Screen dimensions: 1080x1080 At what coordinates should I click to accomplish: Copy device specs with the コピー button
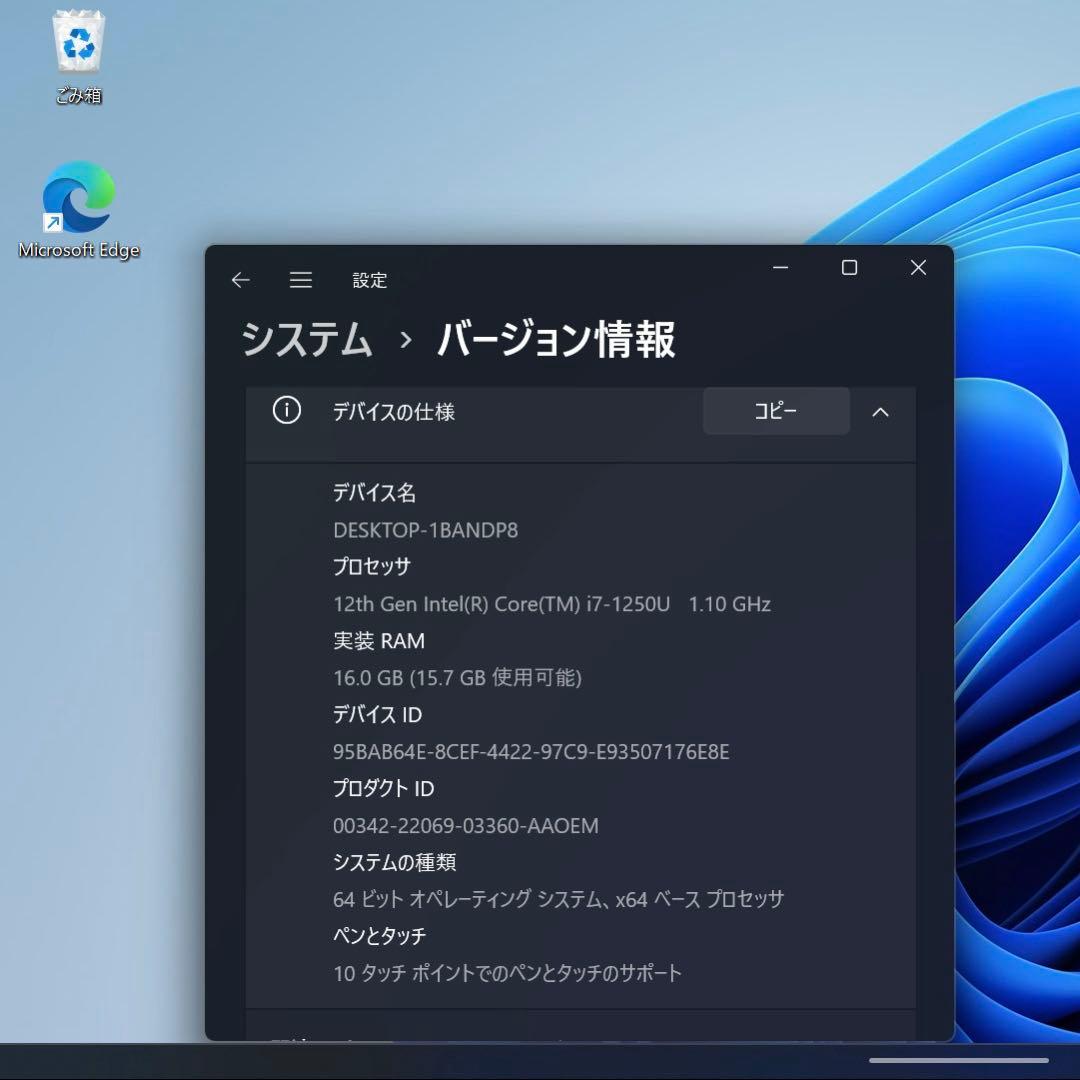point(776,411)
